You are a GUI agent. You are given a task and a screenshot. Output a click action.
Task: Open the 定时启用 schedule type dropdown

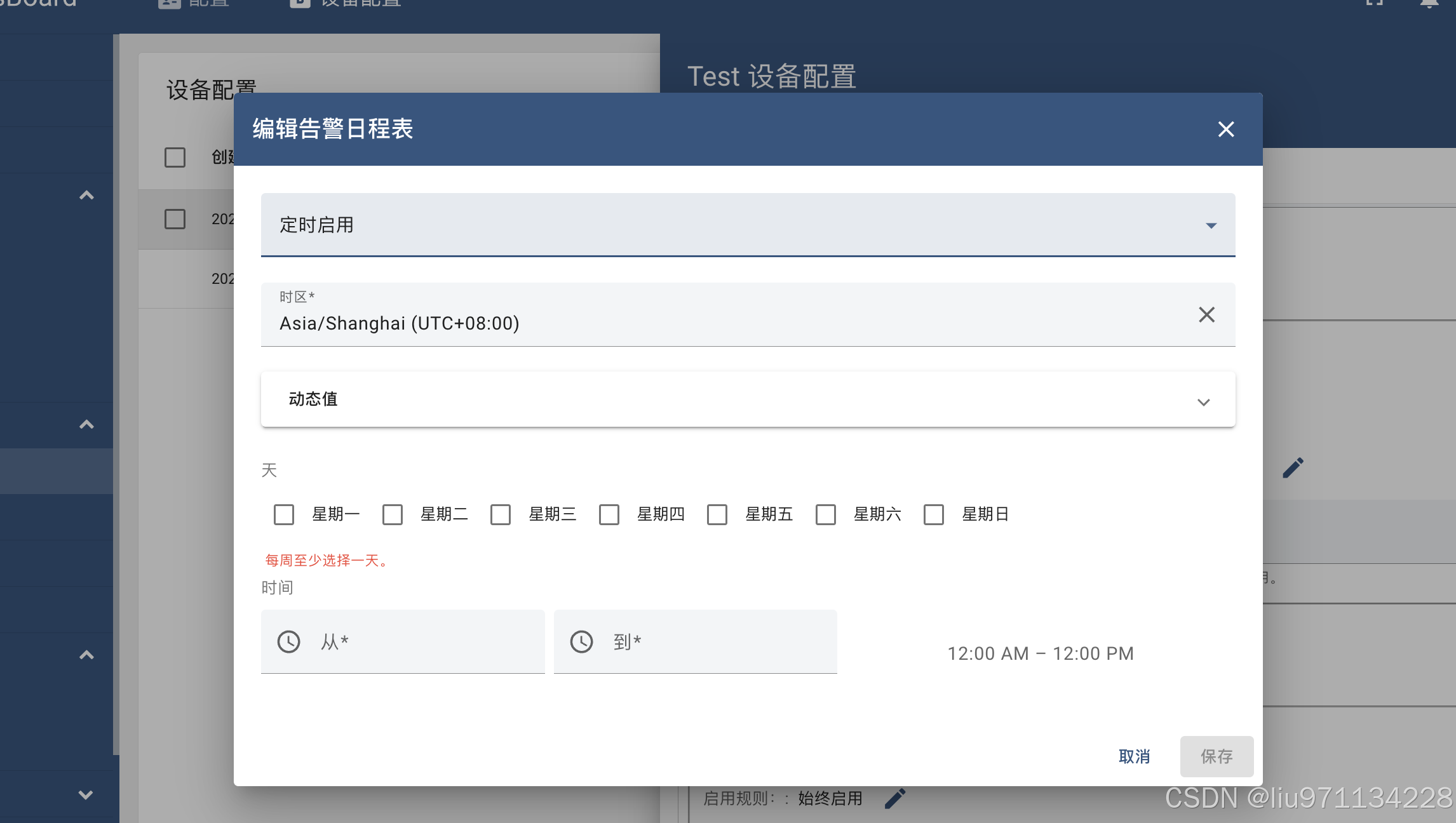coord(748,225)
